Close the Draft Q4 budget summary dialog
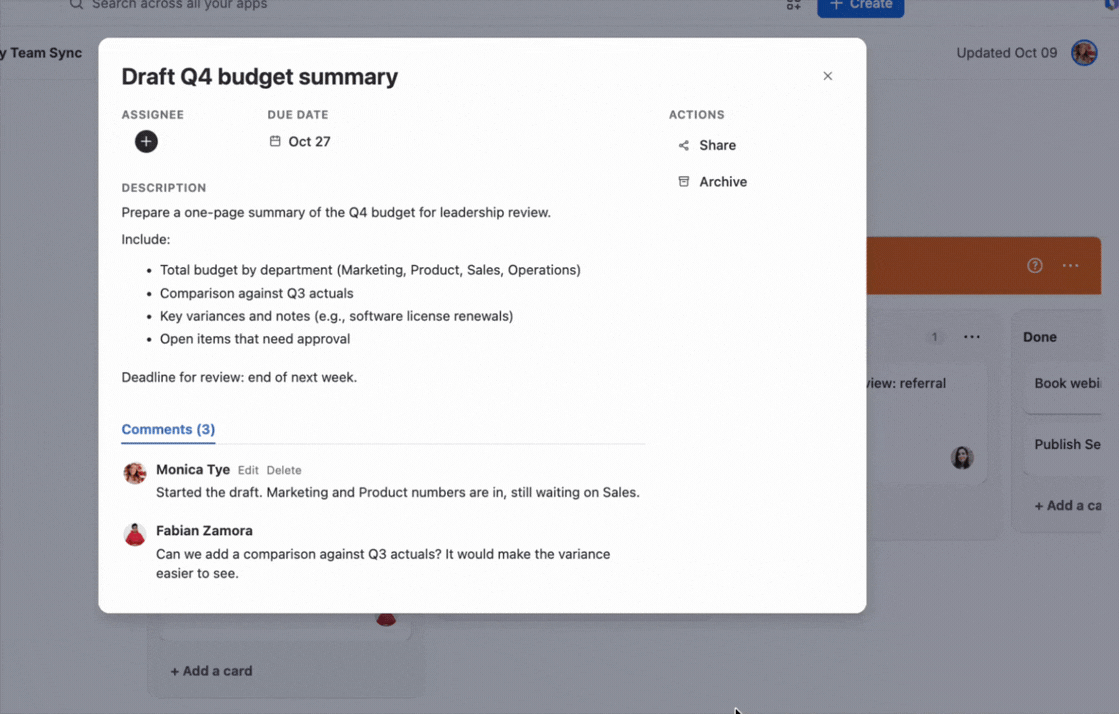 (827, 76)
